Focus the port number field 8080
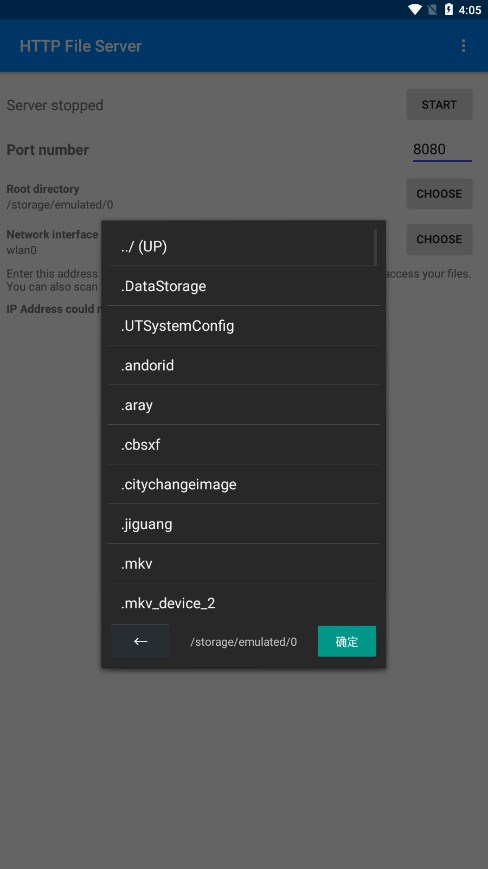 coord(442,150)
